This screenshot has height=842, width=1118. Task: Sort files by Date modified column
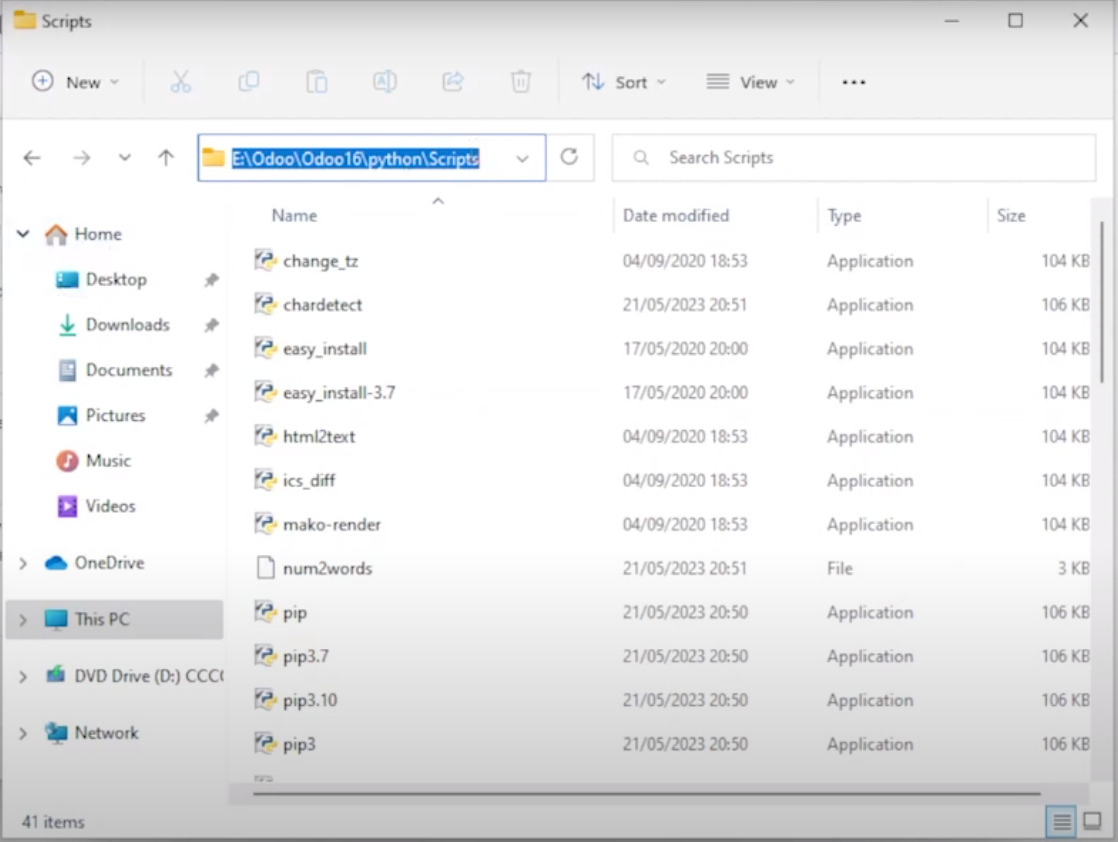pyautogui.click(x=676, y=215)
